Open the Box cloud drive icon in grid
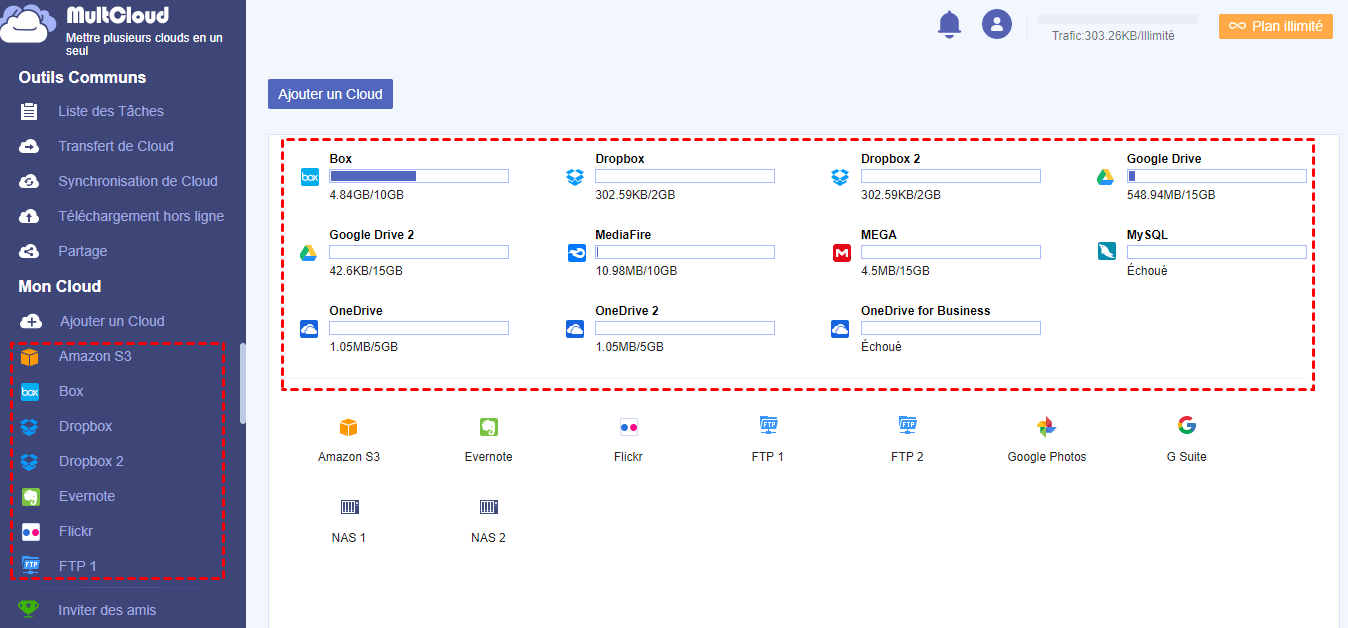This screenshot has width=1348, height=628. pos(310,177)
